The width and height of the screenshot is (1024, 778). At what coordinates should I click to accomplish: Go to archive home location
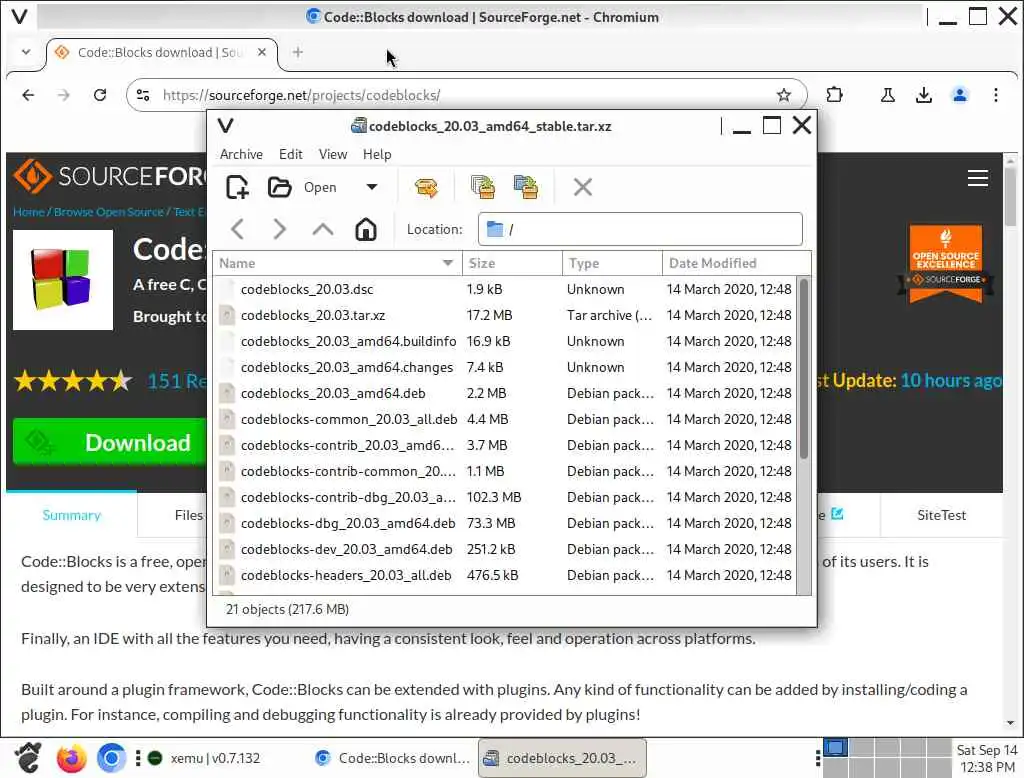tap(366, 229)
